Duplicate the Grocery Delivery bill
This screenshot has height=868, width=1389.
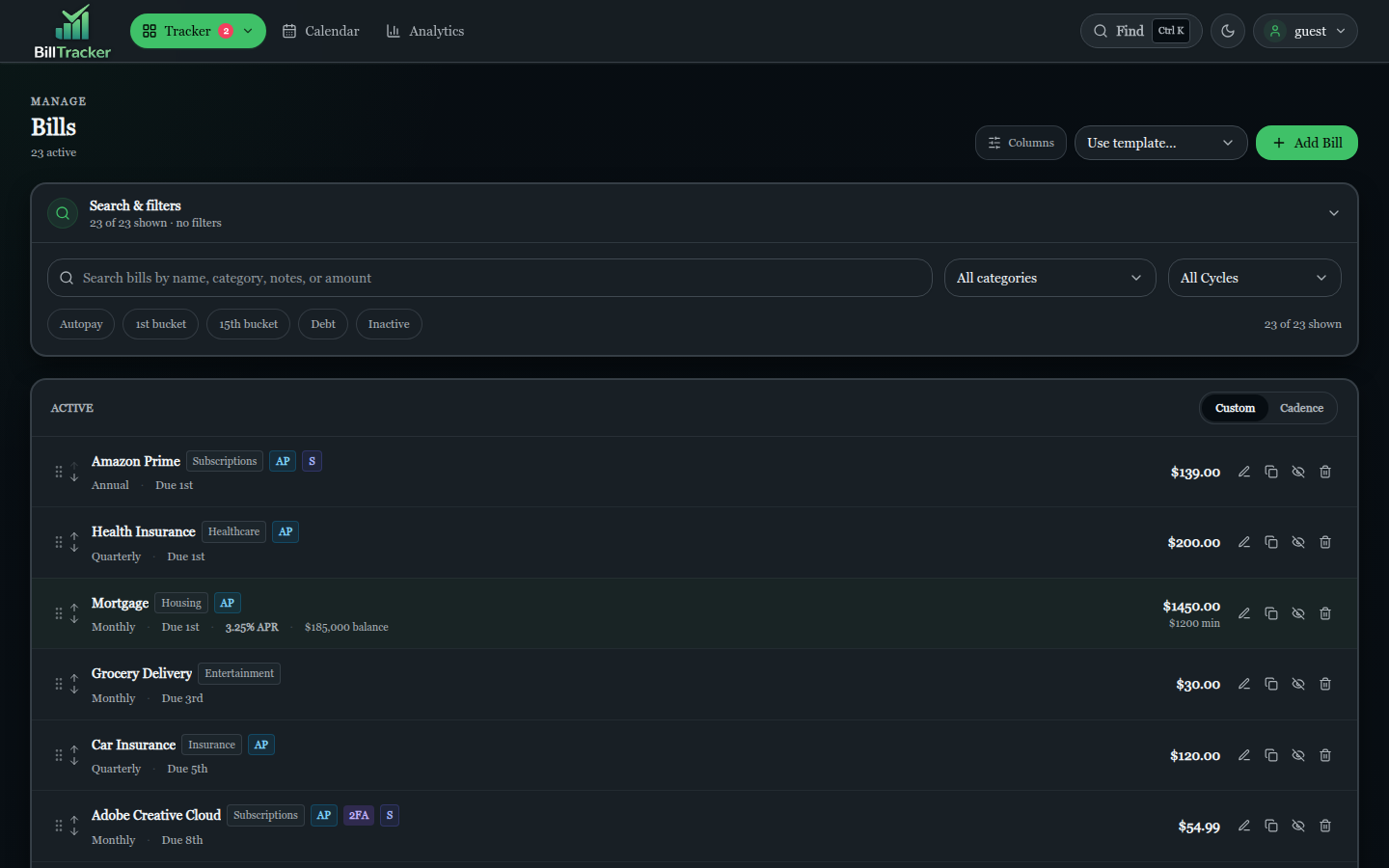(x=1271, y=684)
